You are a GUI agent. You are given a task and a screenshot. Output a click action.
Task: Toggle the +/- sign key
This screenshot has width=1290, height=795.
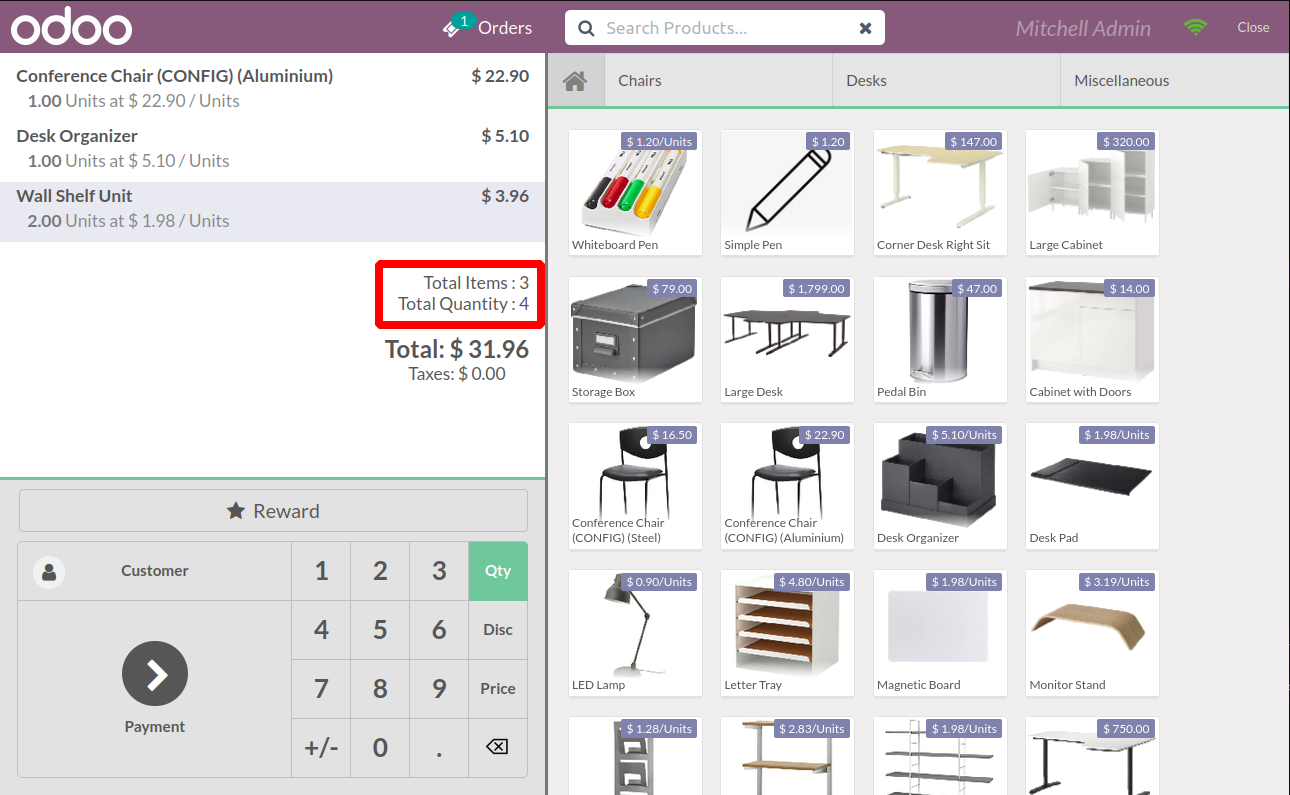(321, 747)
